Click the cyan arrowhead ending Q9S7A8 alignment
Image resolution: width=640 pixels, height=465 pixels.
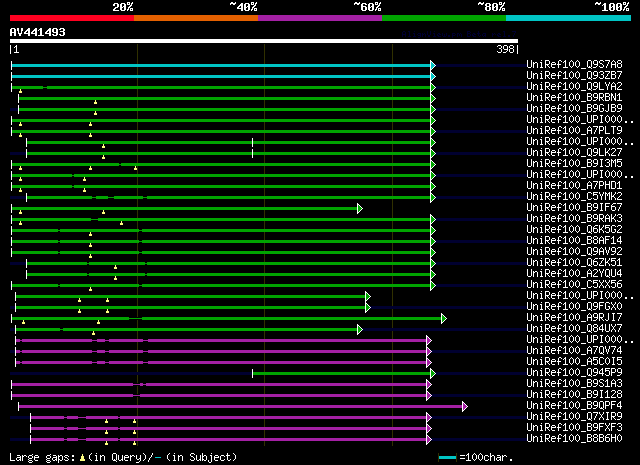(433, 65)
